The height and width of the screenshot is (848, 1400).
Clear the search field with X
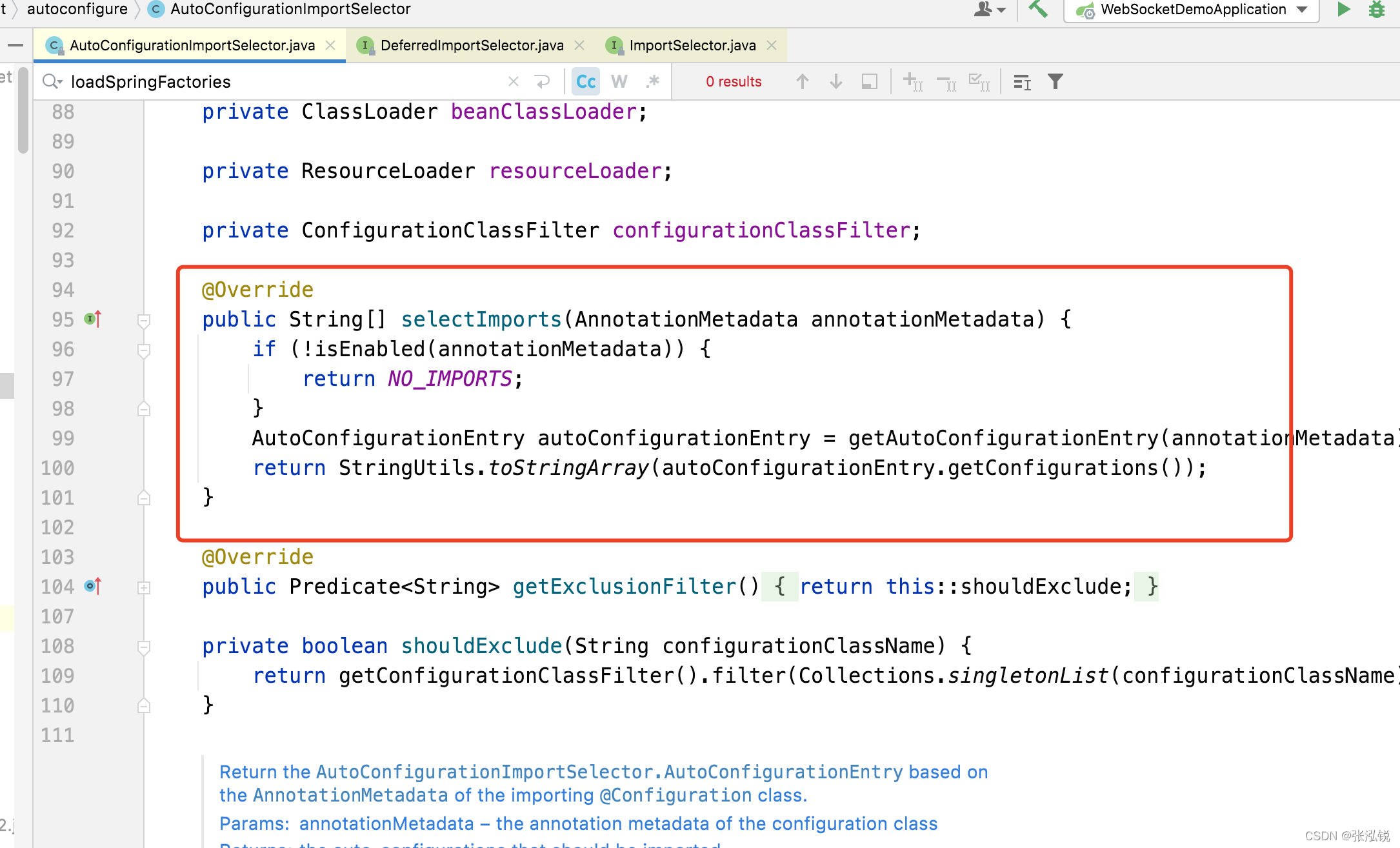pyautogui.click(x=513, y=82)
